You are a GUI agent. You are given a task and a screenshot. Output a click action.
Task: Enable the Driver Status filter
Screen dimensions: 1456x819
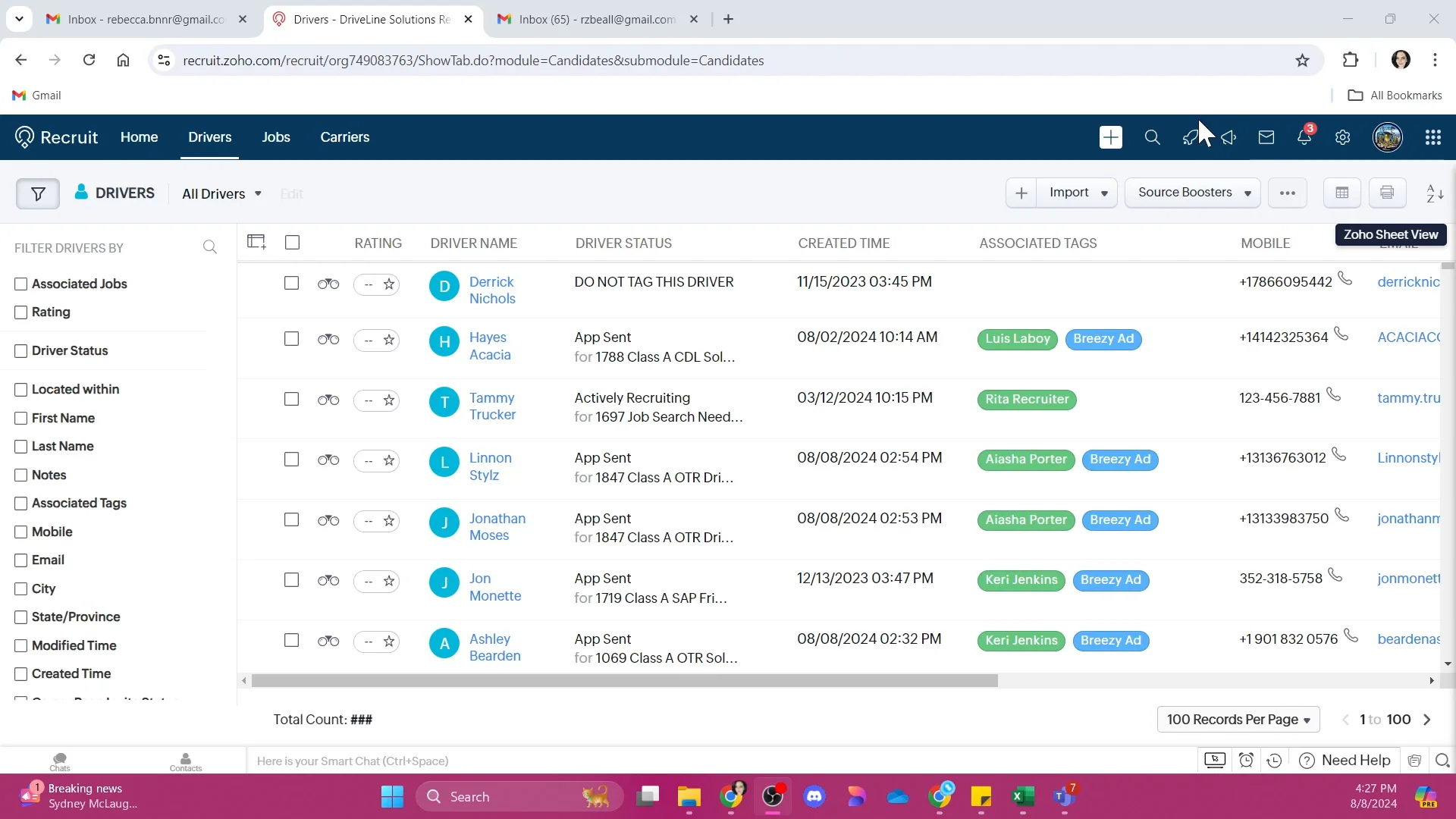tap(21, 351)
